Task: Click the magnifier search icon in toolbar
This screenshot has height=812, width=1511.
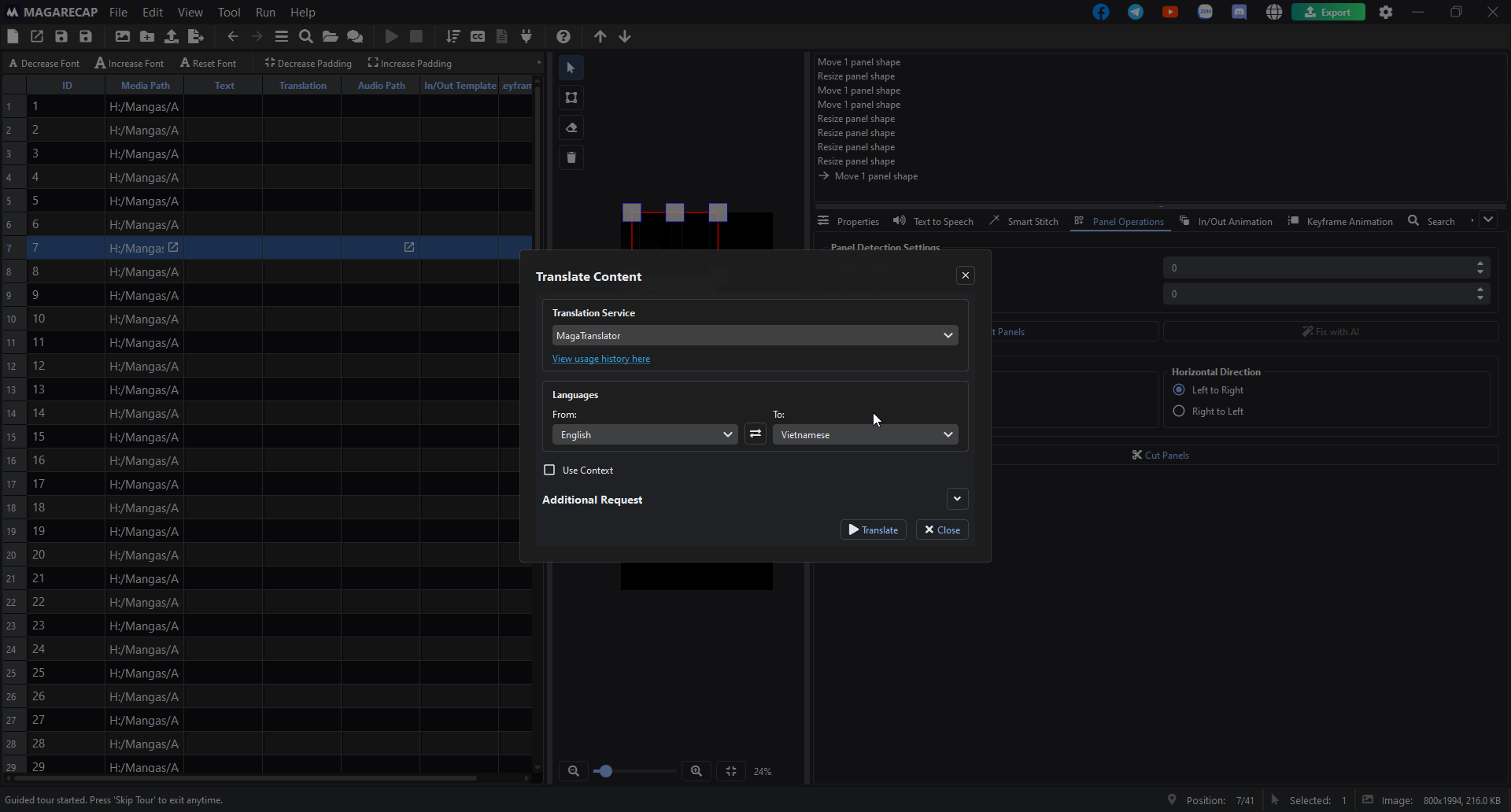Action: pyautogui.click(x=306, y=36)
